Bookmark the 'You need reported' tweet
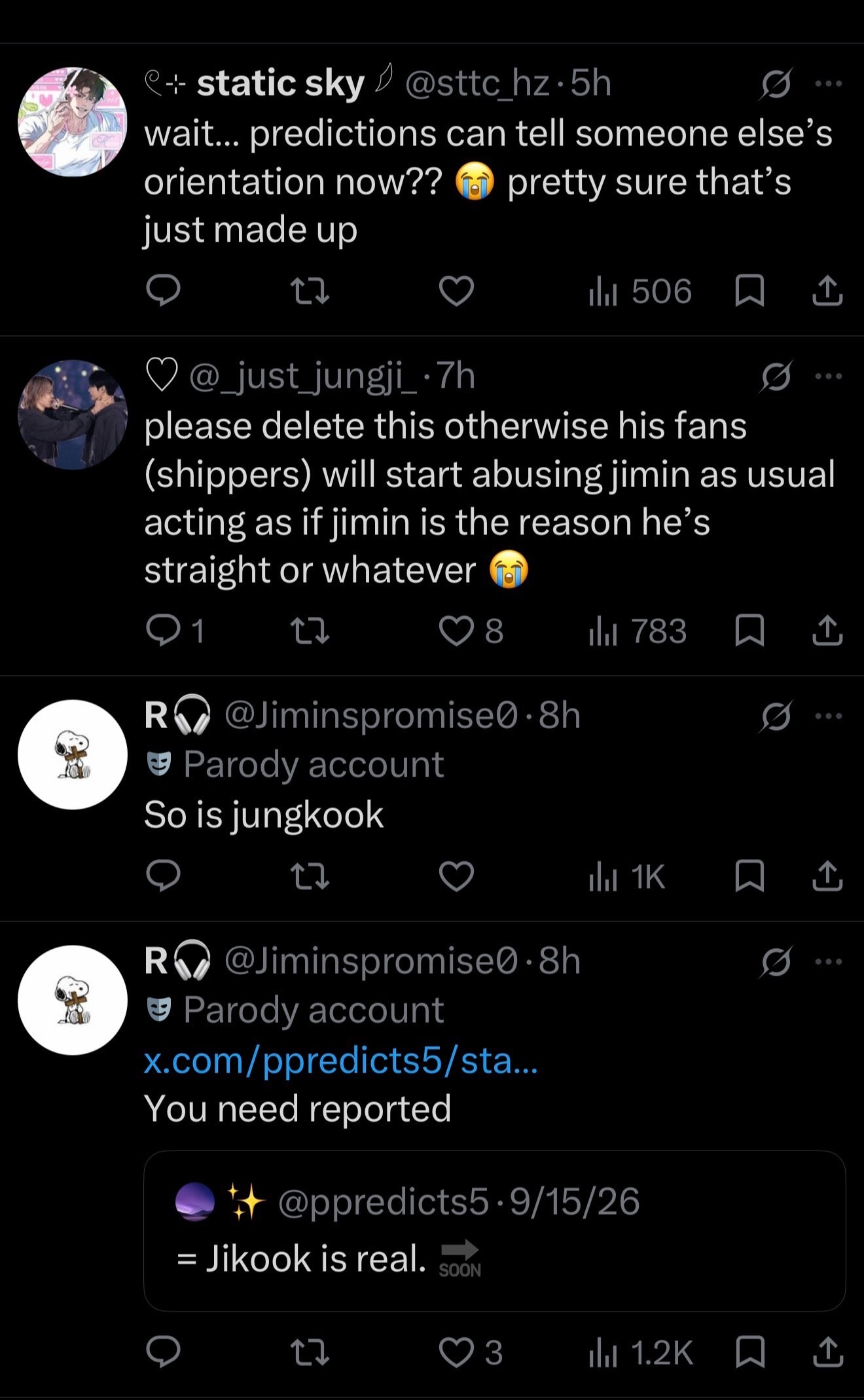The width and height of the screenshot is (864, 1400). pos(749,1352)
